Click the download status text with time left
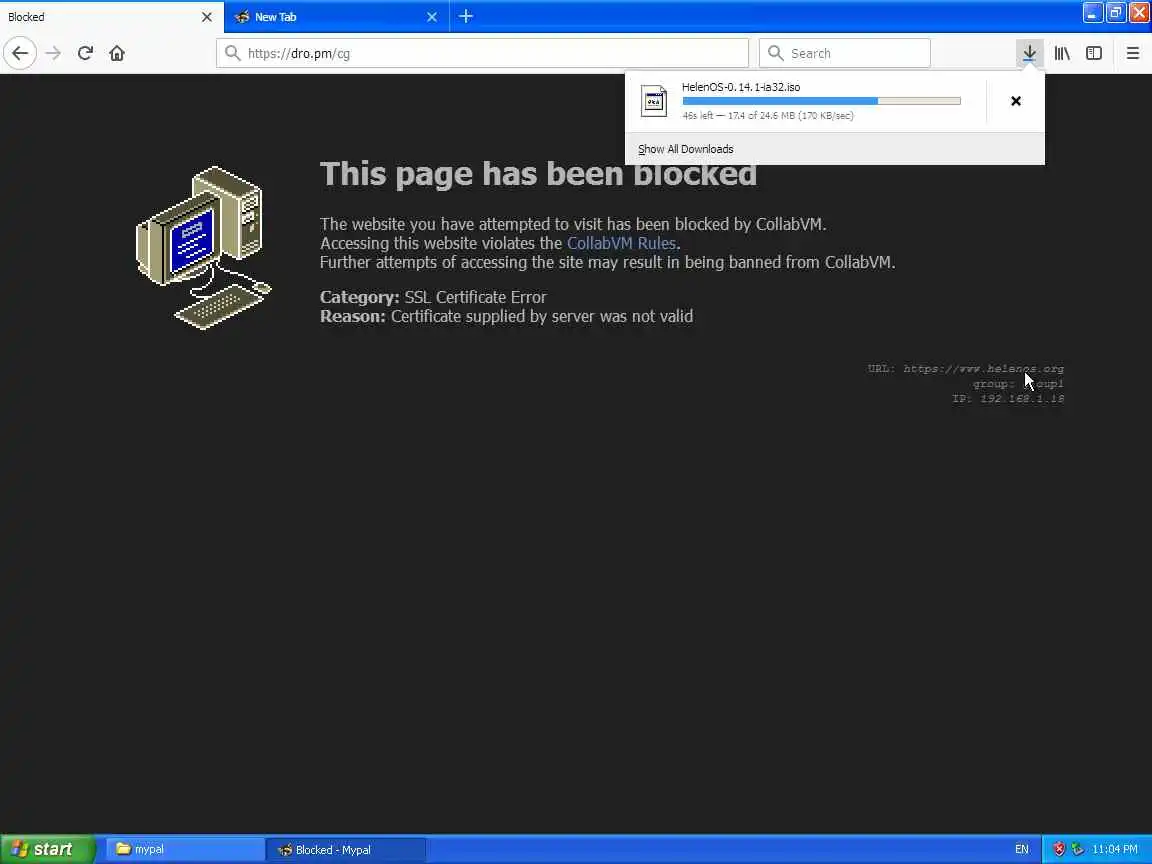Viewport: 1152px width, 864px height. [768, 115]
